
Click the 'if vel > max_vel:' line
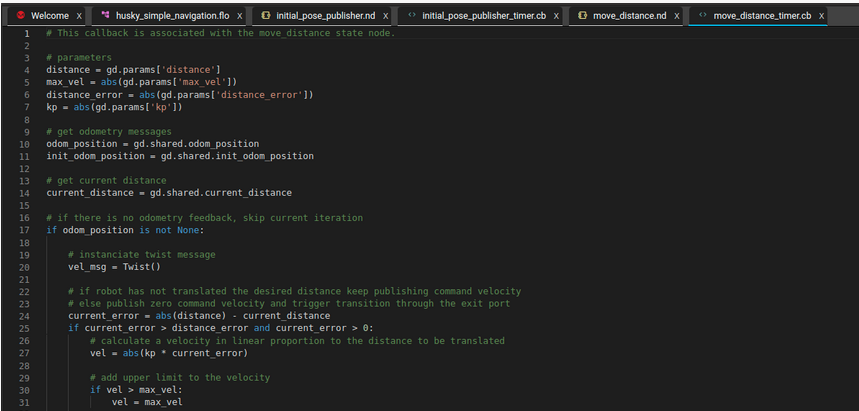(x=136, y=390)
